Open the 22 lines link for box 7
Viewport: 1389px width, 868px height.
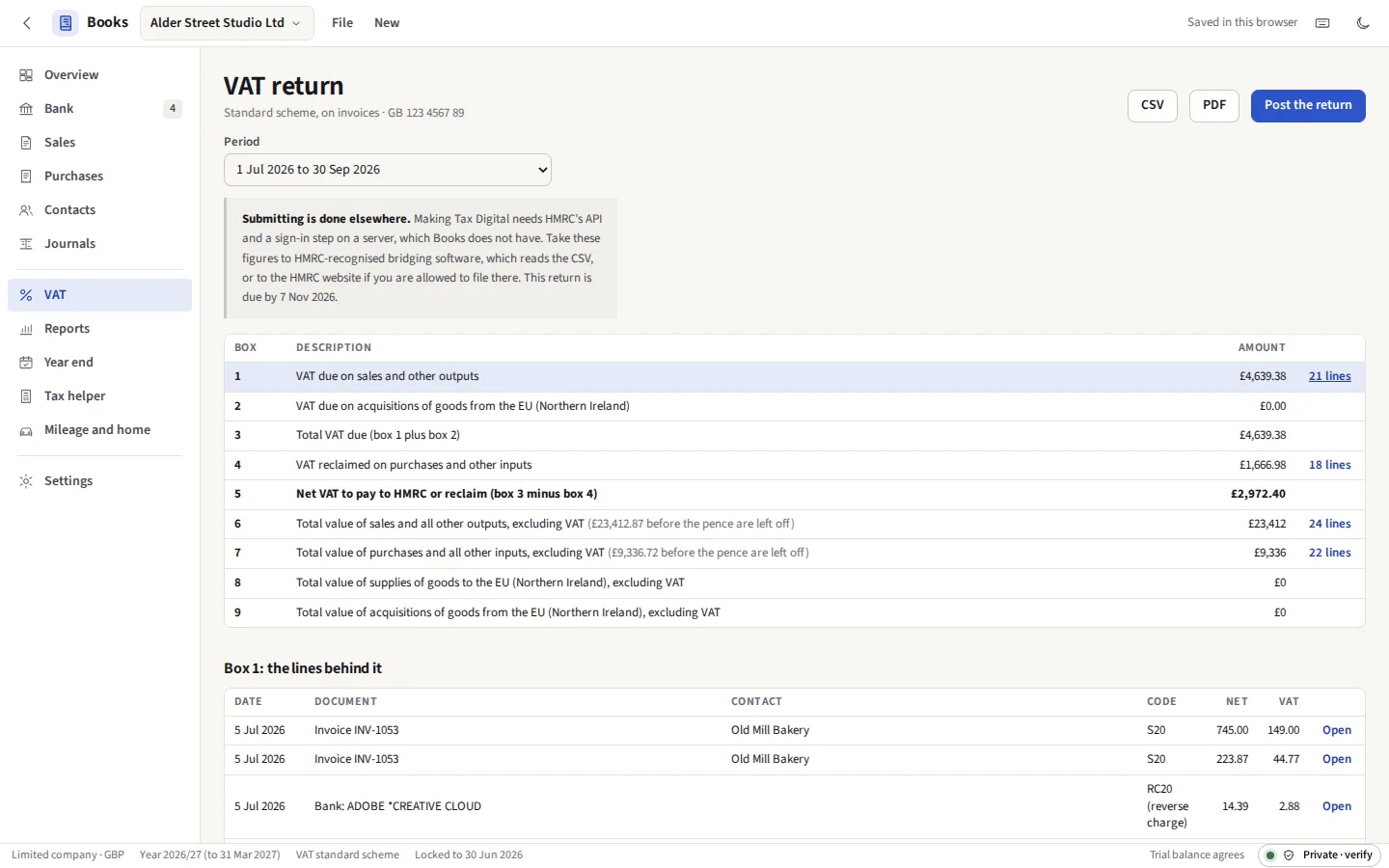tap(1329, 554)
